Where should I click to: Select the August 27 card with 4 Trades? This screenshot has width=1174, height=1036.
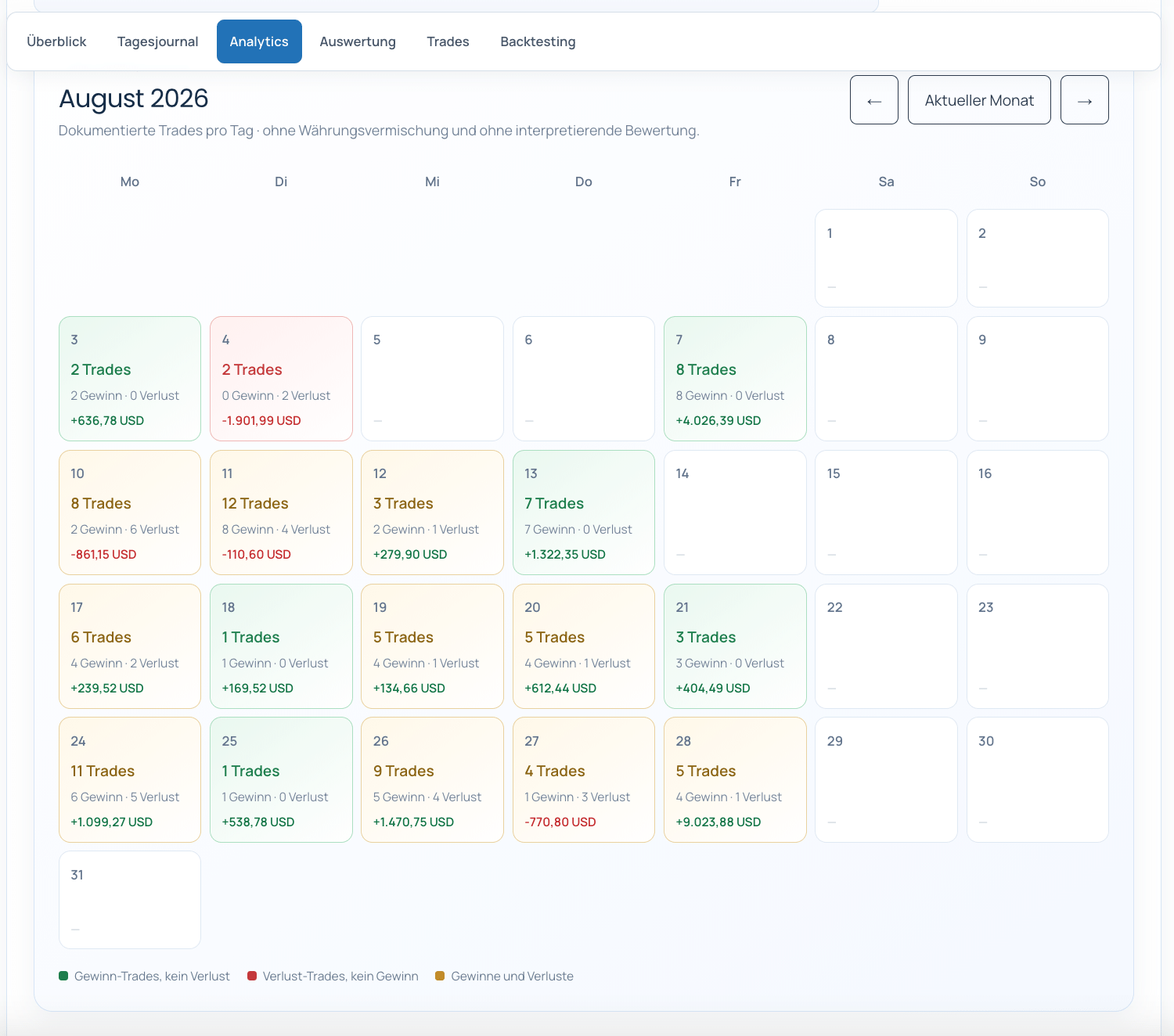[584, 780]
